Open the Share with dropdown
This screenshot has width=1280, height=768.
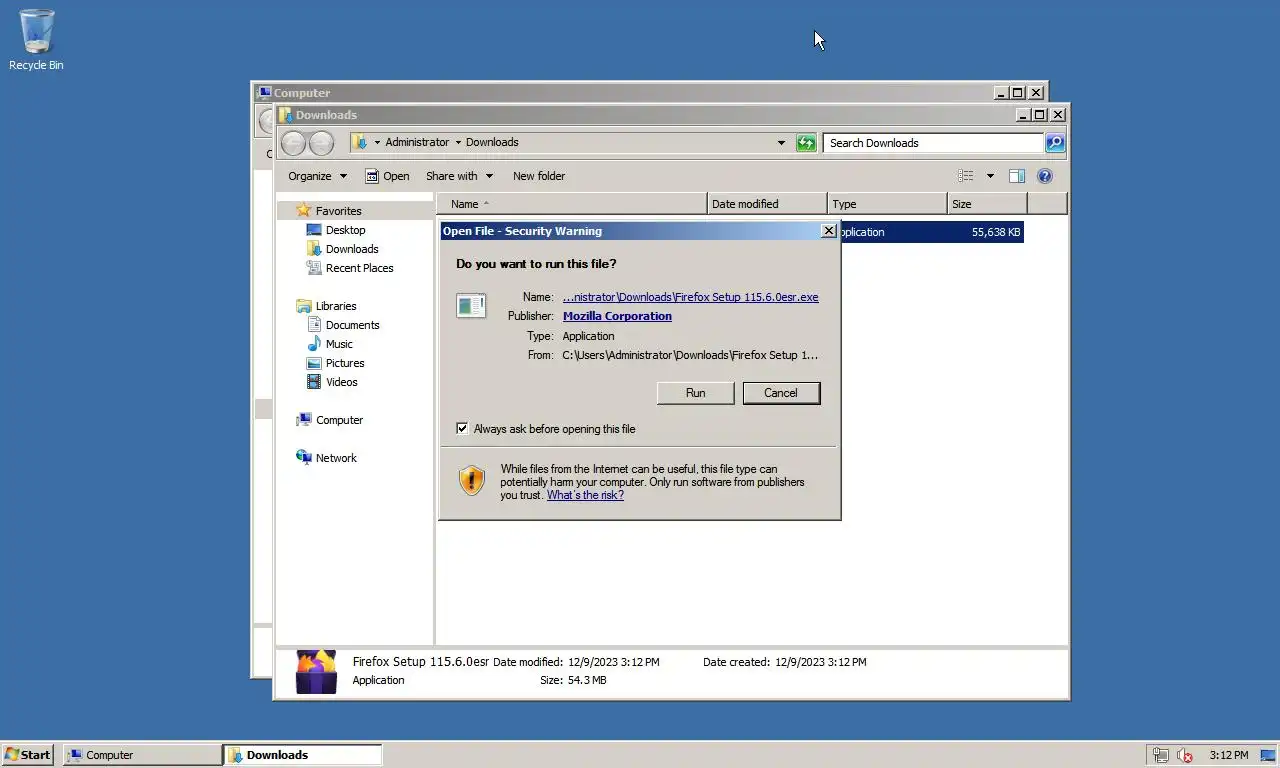click(459, 176)
